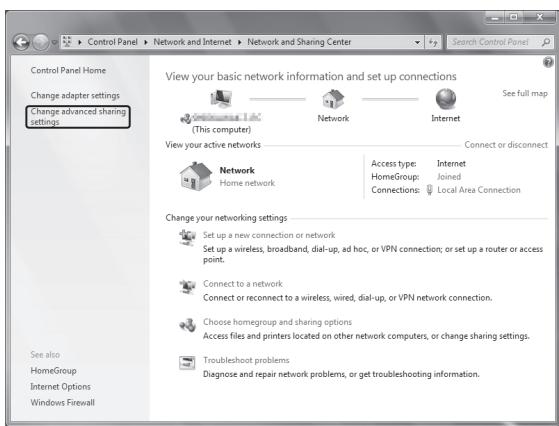Open Troubleshoot problems link
Viewport: 559px width, 426px height.
pos(246,360)
